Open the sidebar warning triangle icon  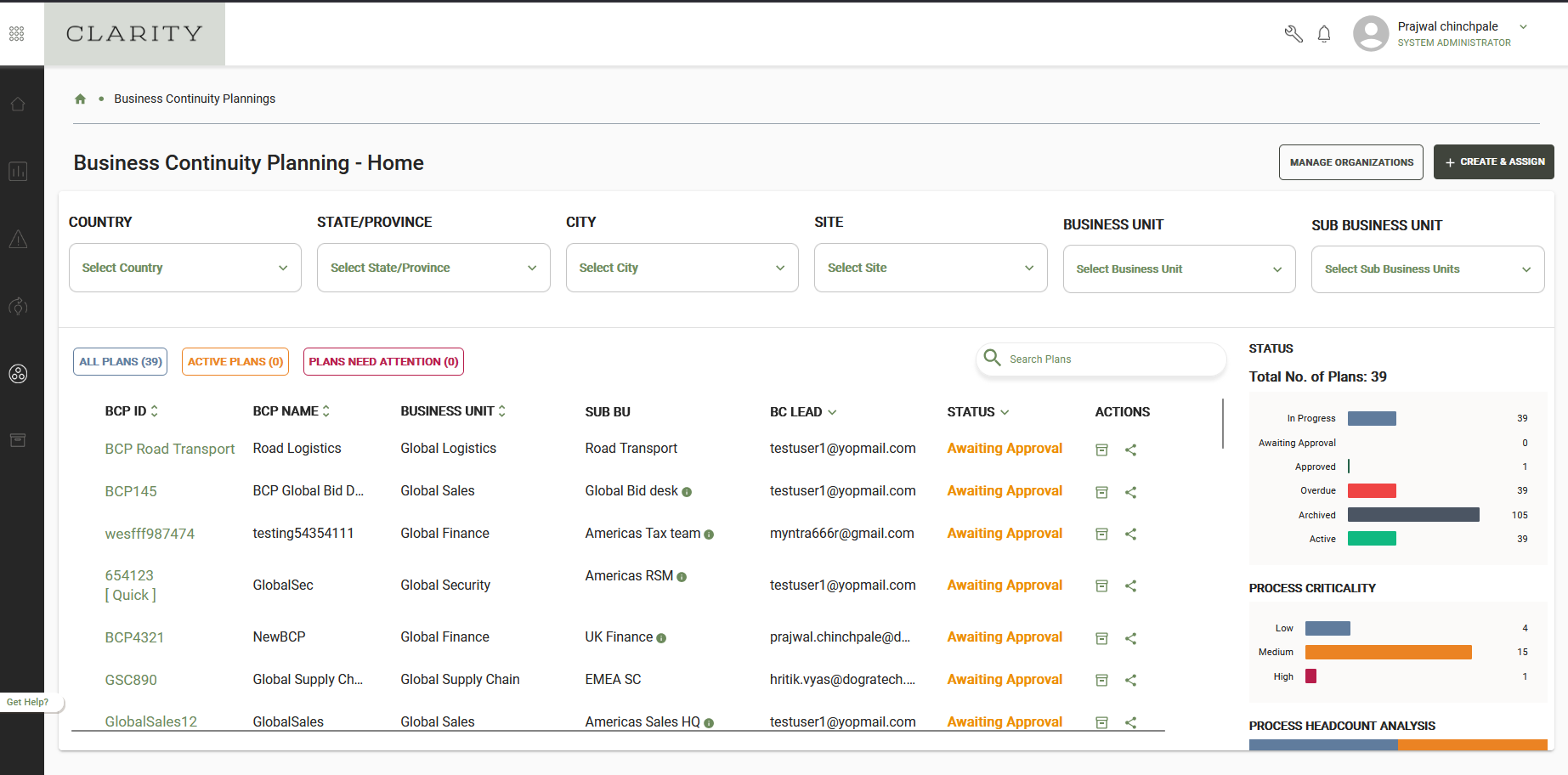pos(18,240)
